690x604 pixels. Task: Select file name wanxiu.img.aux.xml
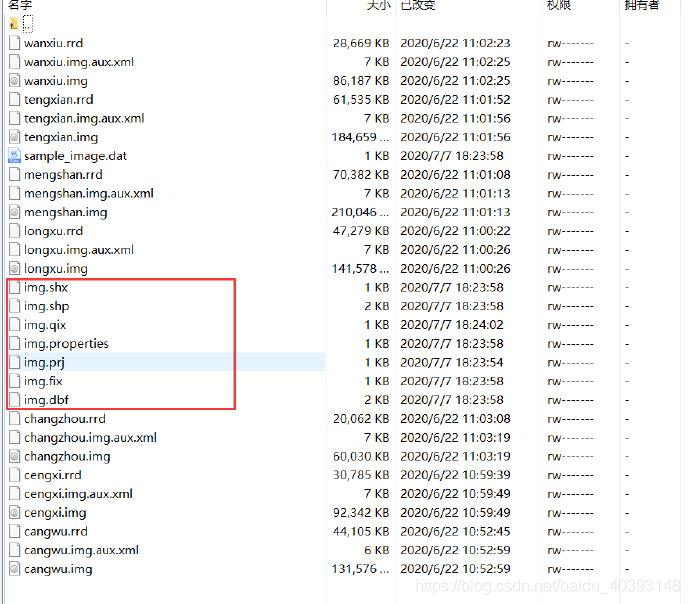pyautogui.click(x=79, y=62)
